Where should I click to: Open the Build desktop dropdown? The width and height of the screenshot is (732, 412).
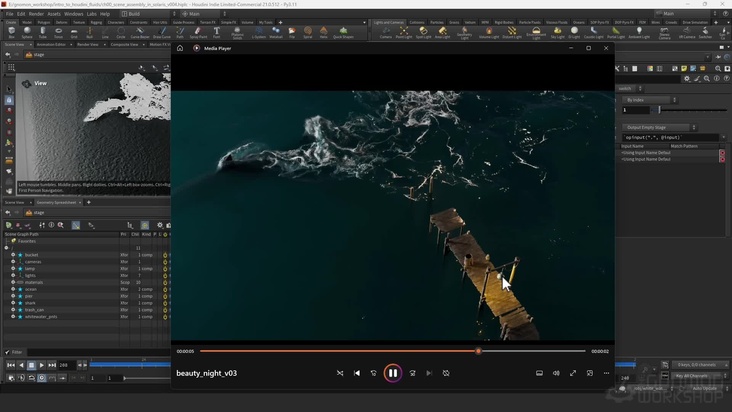click(148, 14)
